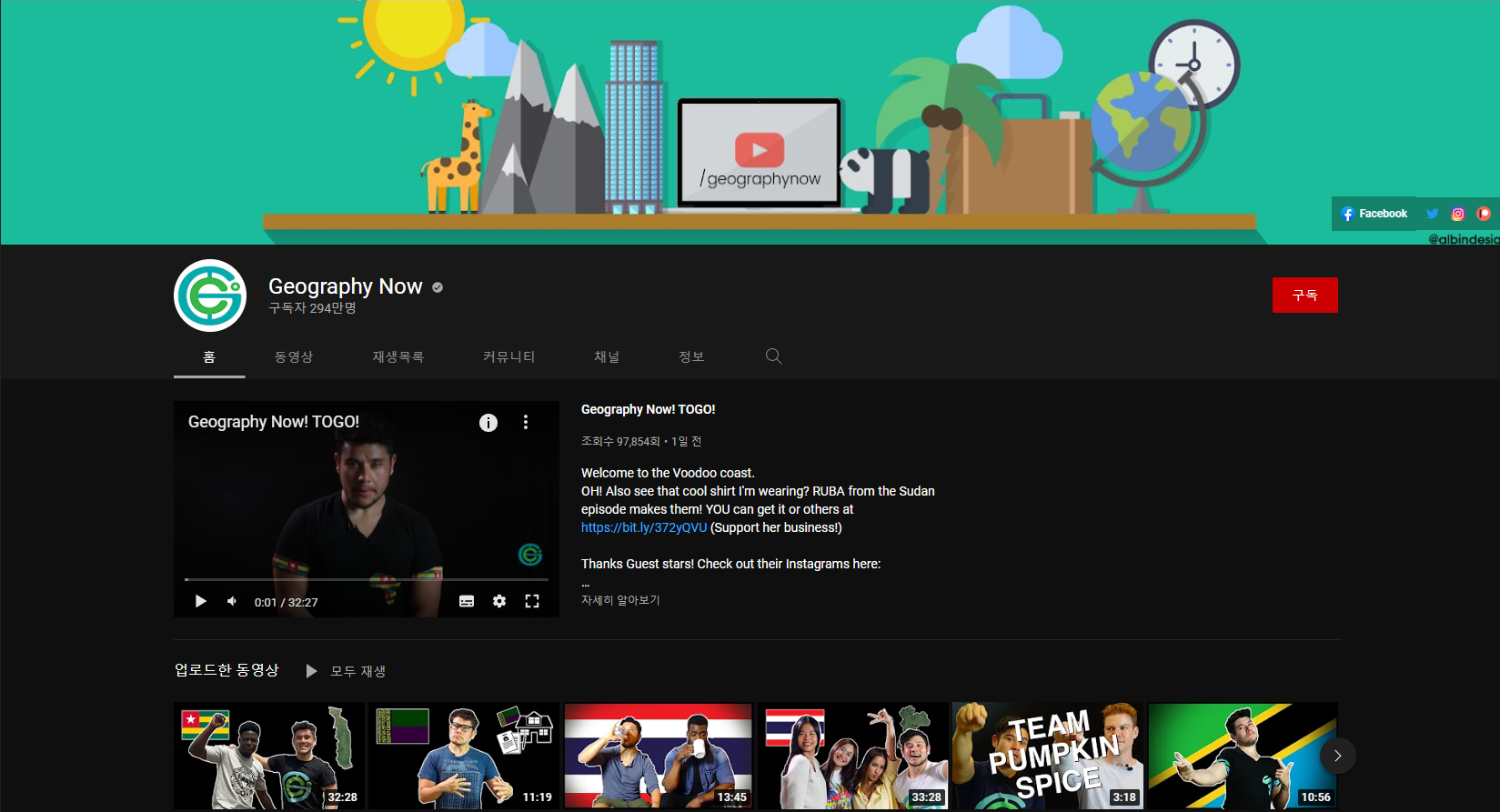Click the Geography Now channel avatar
The height and width of the screenshot is (812, 1500).
pos(210,296)
